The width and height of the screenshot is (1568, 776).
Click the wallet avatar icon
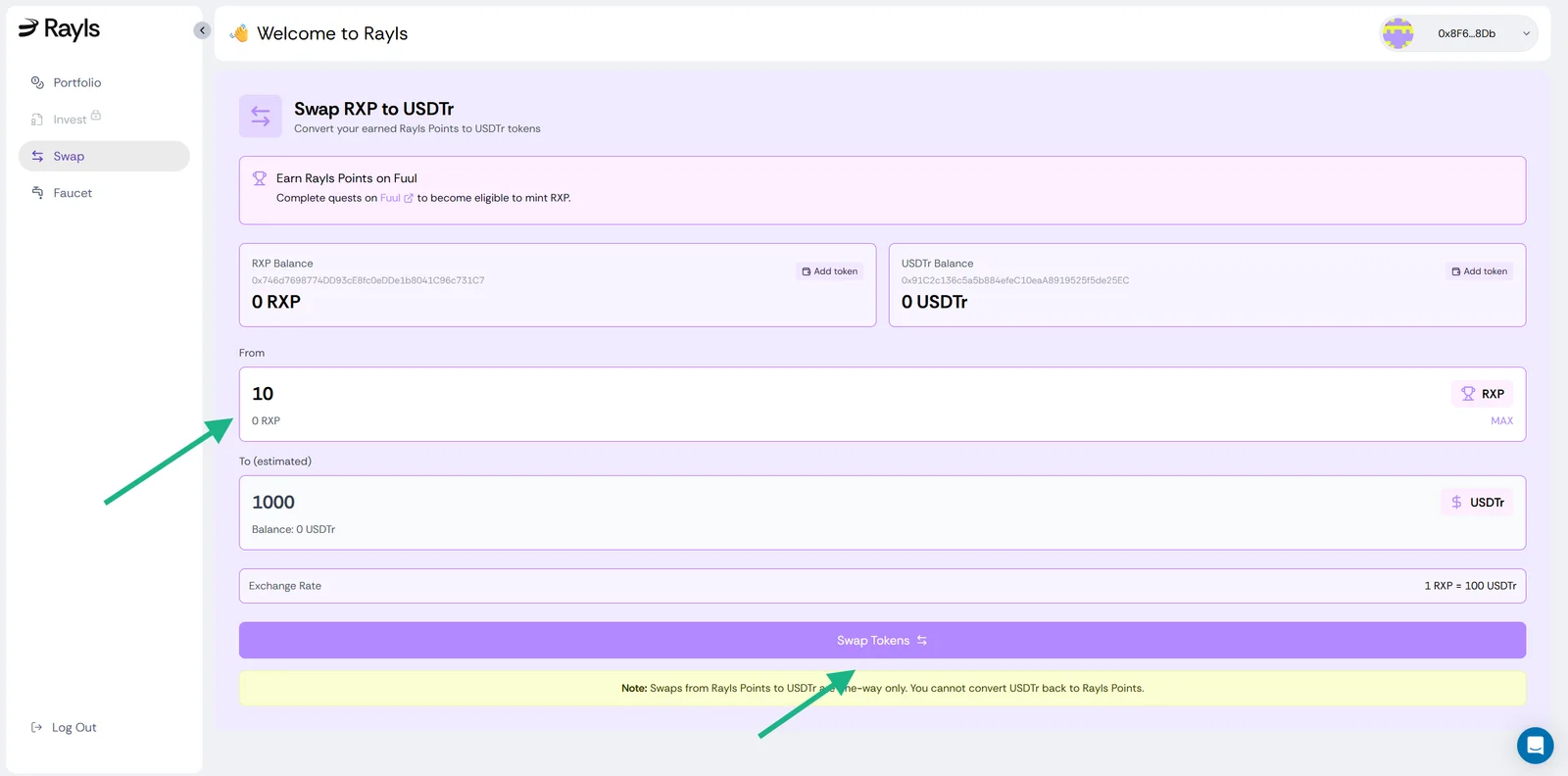point(1397,33)
